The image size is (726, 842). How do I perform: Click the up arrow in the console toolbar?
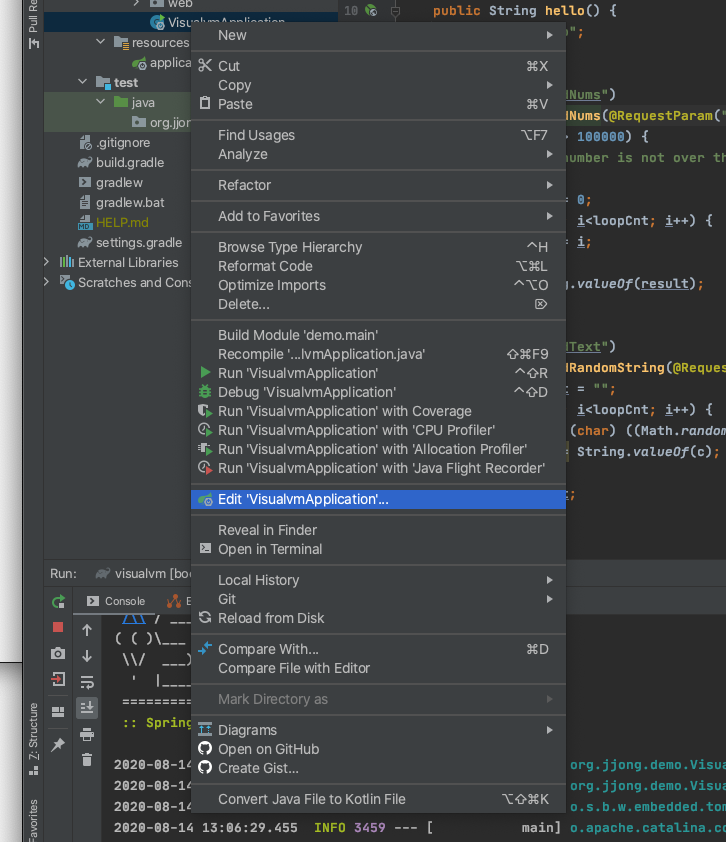pyautogui.click(x=87, y=629)
